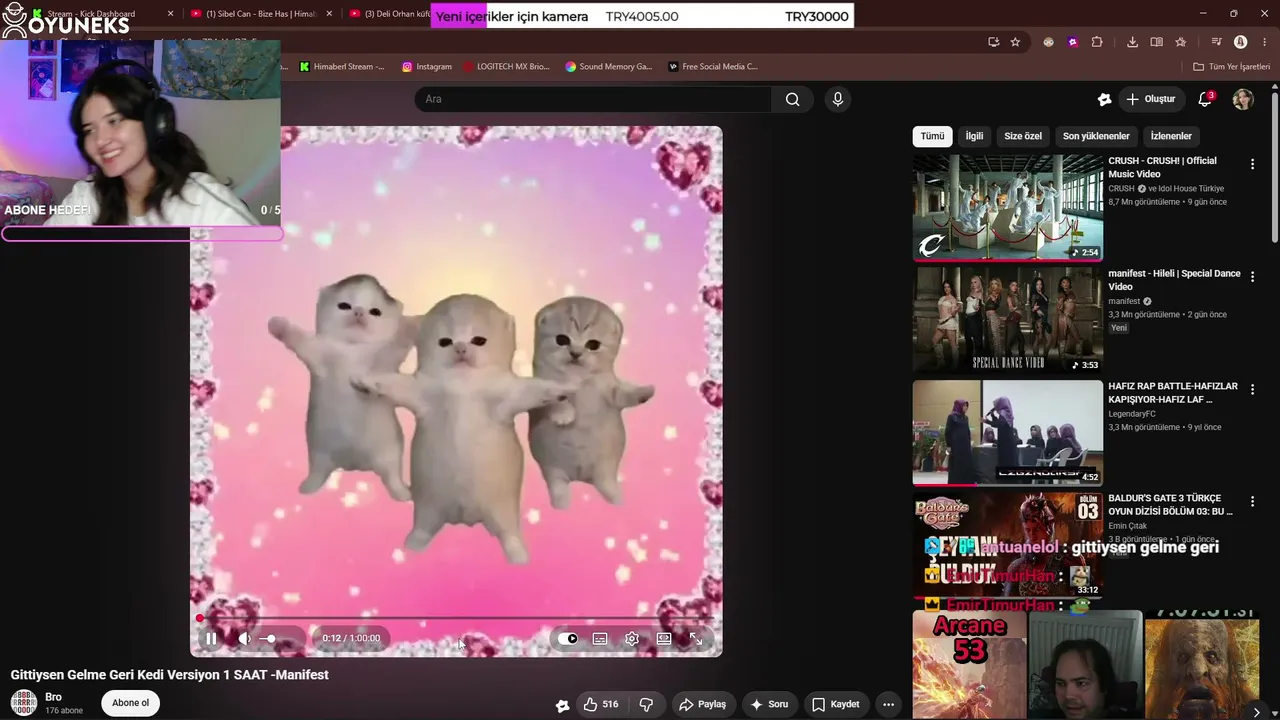The height and width of the screenshot is (720, 1280).
Task: Select the İzlenenler filter chip
Action: coord(1171,136)
